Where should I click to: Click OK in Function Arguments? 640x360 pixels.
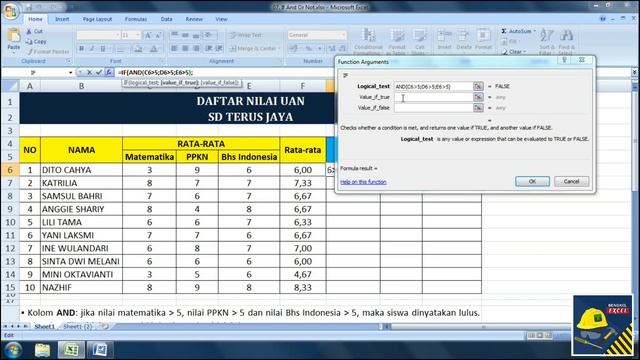tap(532, 181)
